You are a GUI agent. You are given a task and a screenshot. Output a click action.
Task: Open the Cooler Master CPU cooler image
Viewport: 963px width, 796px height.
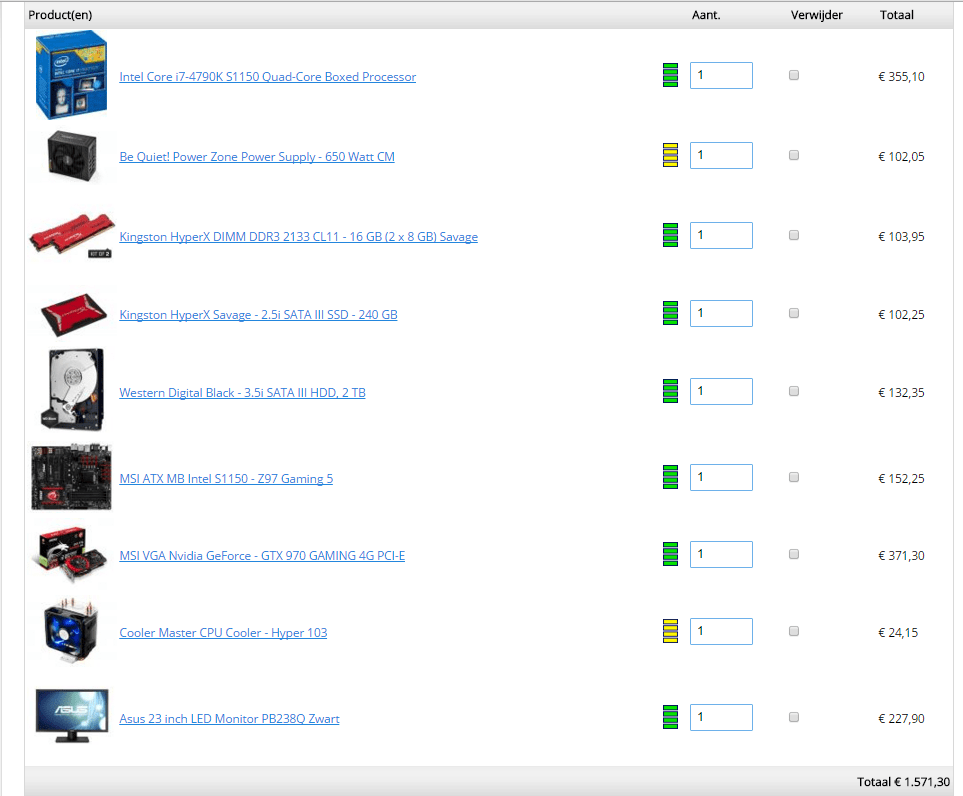71,632
